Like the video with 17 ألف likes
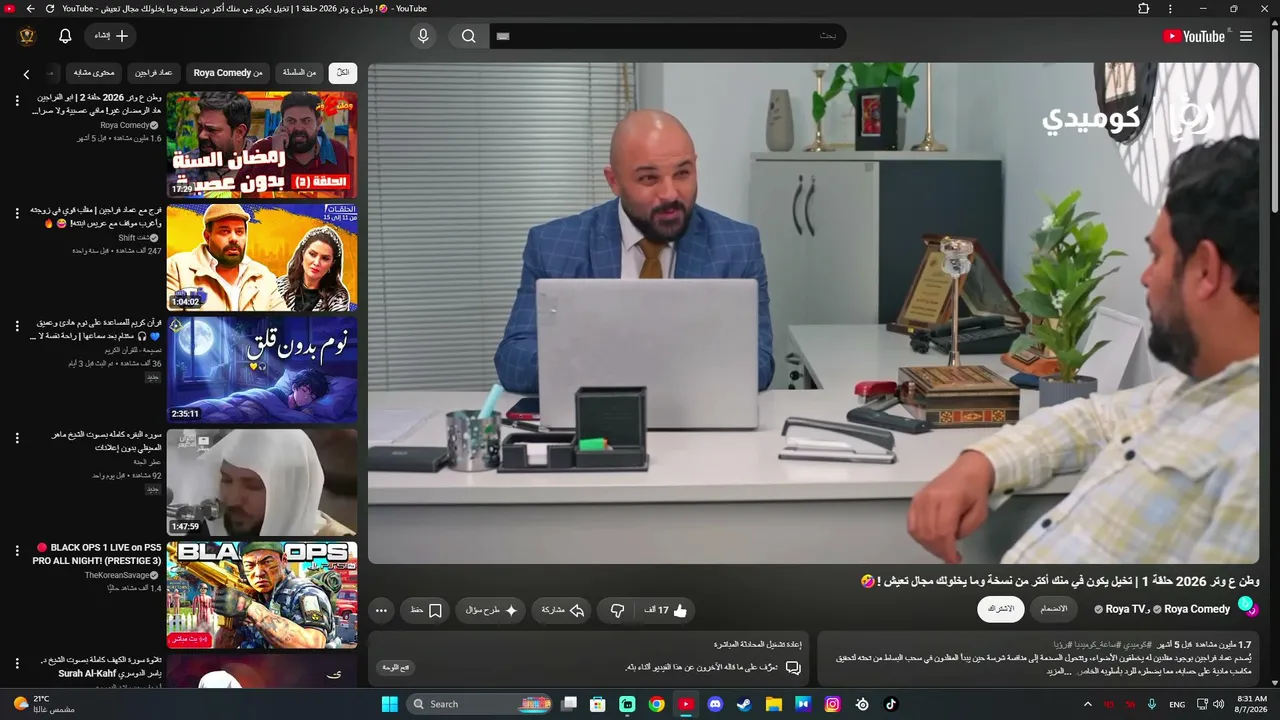This screenshot has width=1280, height=720. point(666,610)
